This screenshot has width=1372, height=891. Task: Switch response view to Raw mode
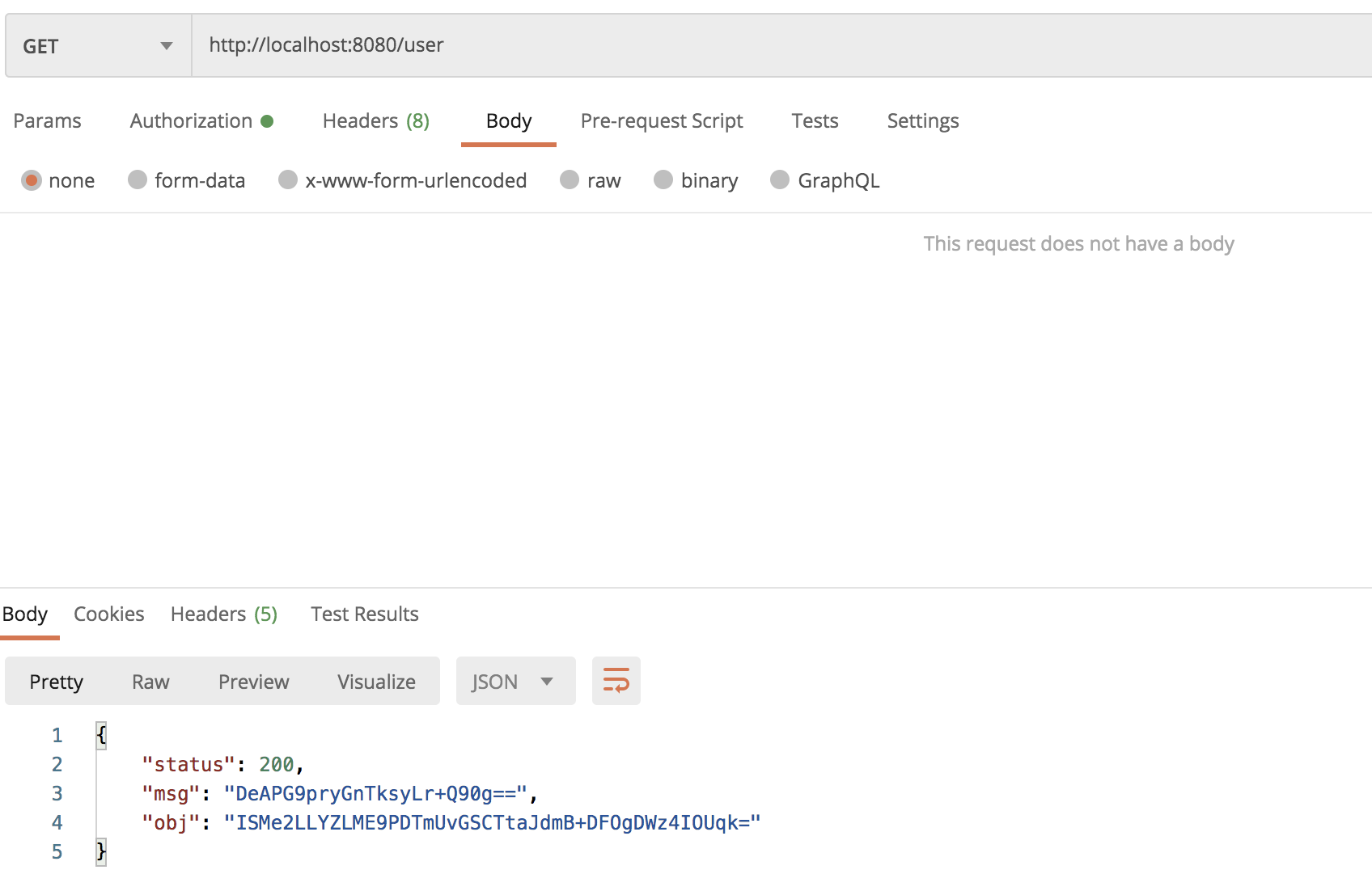[150, 681]
